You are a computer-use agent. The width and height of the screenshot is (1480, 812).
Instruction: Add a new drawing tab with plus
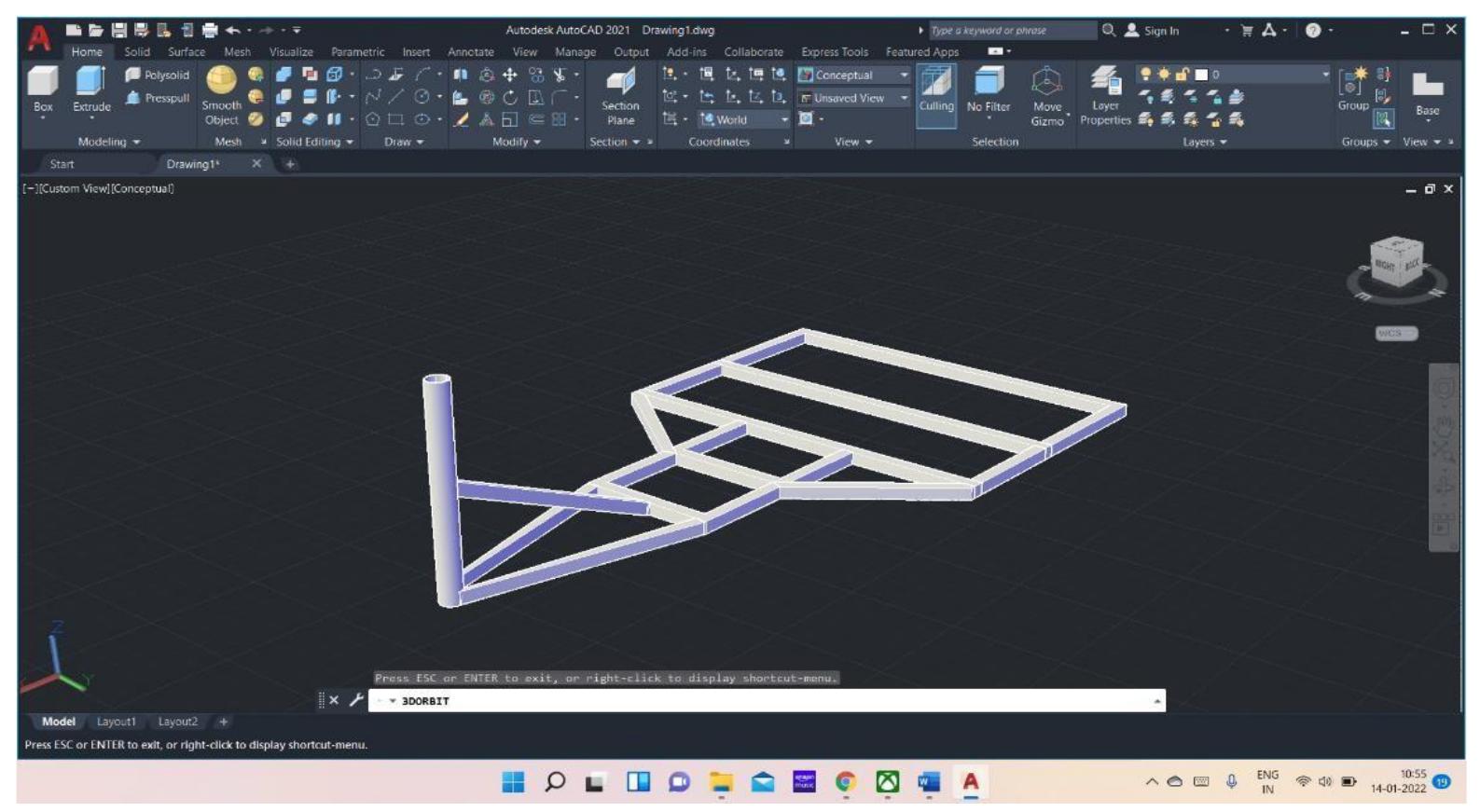[290, 164]
